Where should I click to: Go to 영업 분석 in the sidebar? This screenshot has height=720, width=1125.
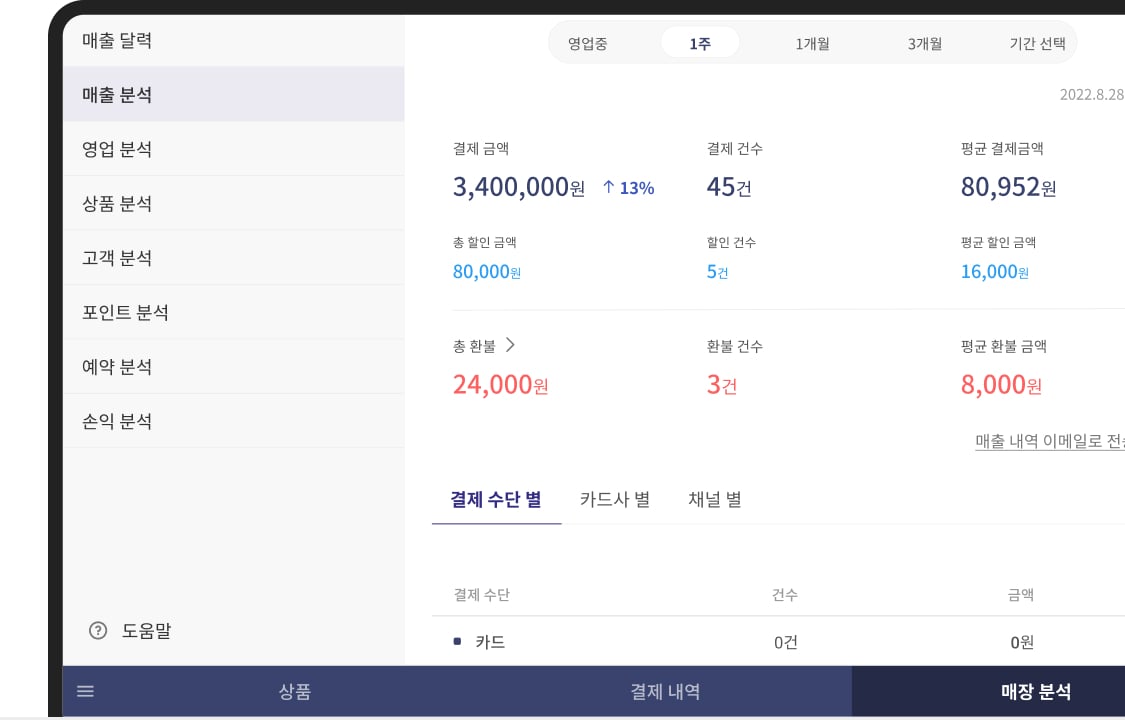[x=234, y=148]
